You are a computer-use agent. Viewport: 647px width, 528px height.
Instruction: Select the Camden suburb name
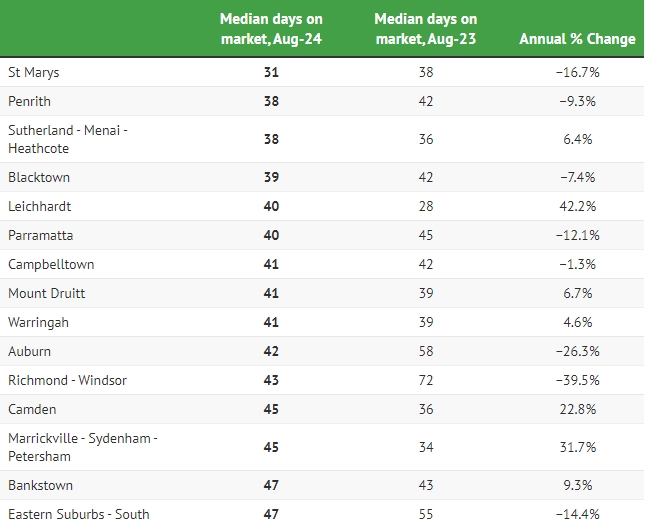point(32,409)
